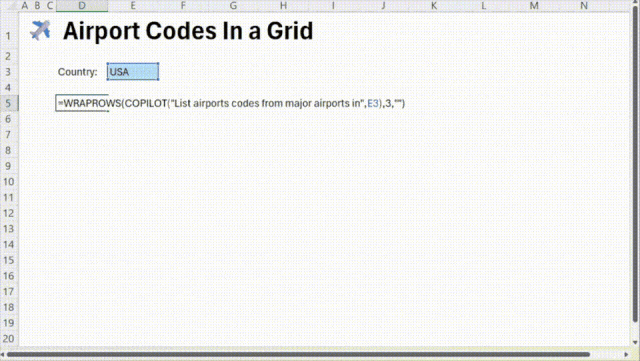Click the airplane icon beside the title
This screenshot has height=361, width=640.
click(40, 30)
